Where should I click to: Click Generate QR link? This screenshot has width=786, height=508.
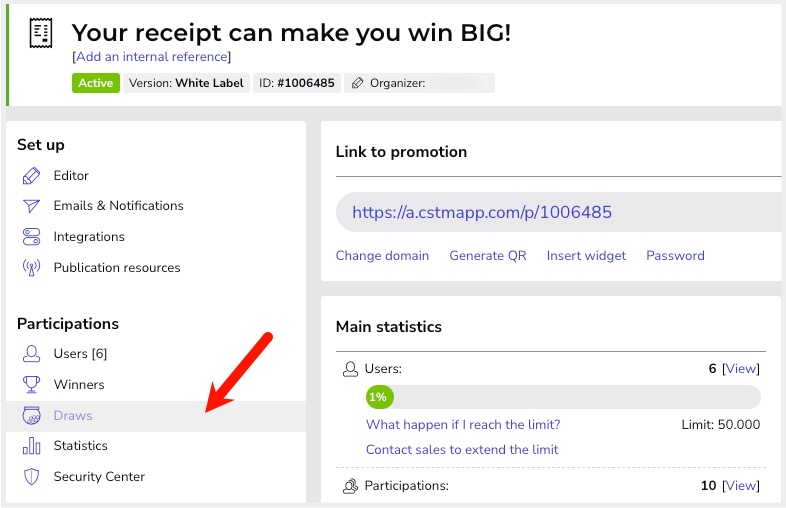[488, 256]
